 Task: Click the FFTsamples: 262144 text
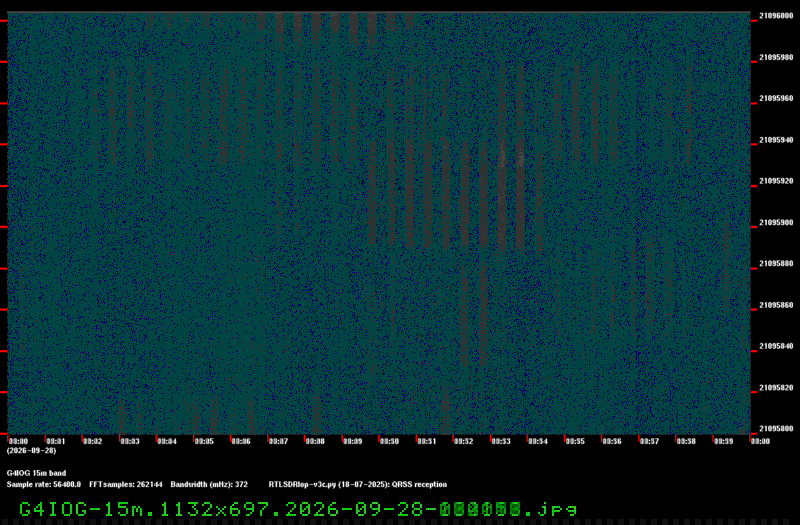(x=126, y=484)
